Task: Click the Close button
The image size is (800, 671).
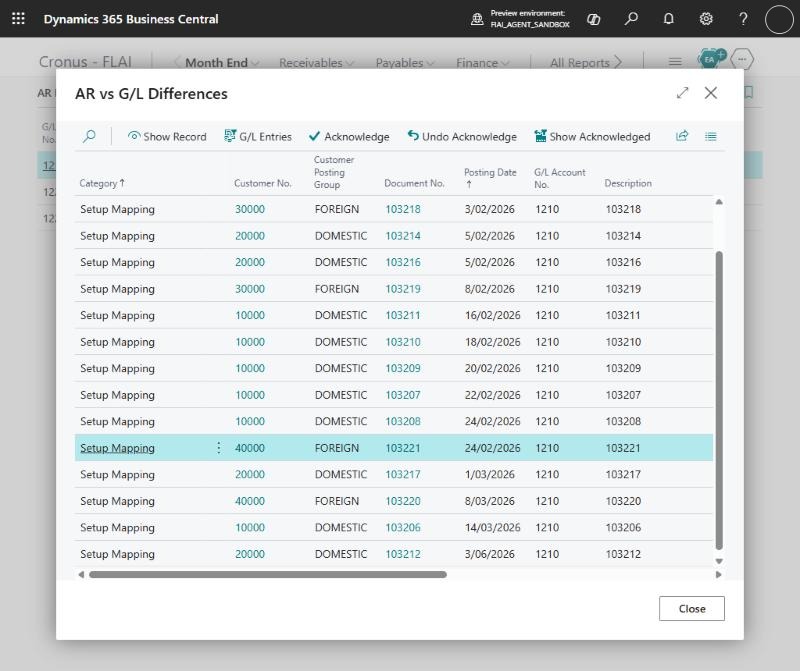Action: (691, 608)
